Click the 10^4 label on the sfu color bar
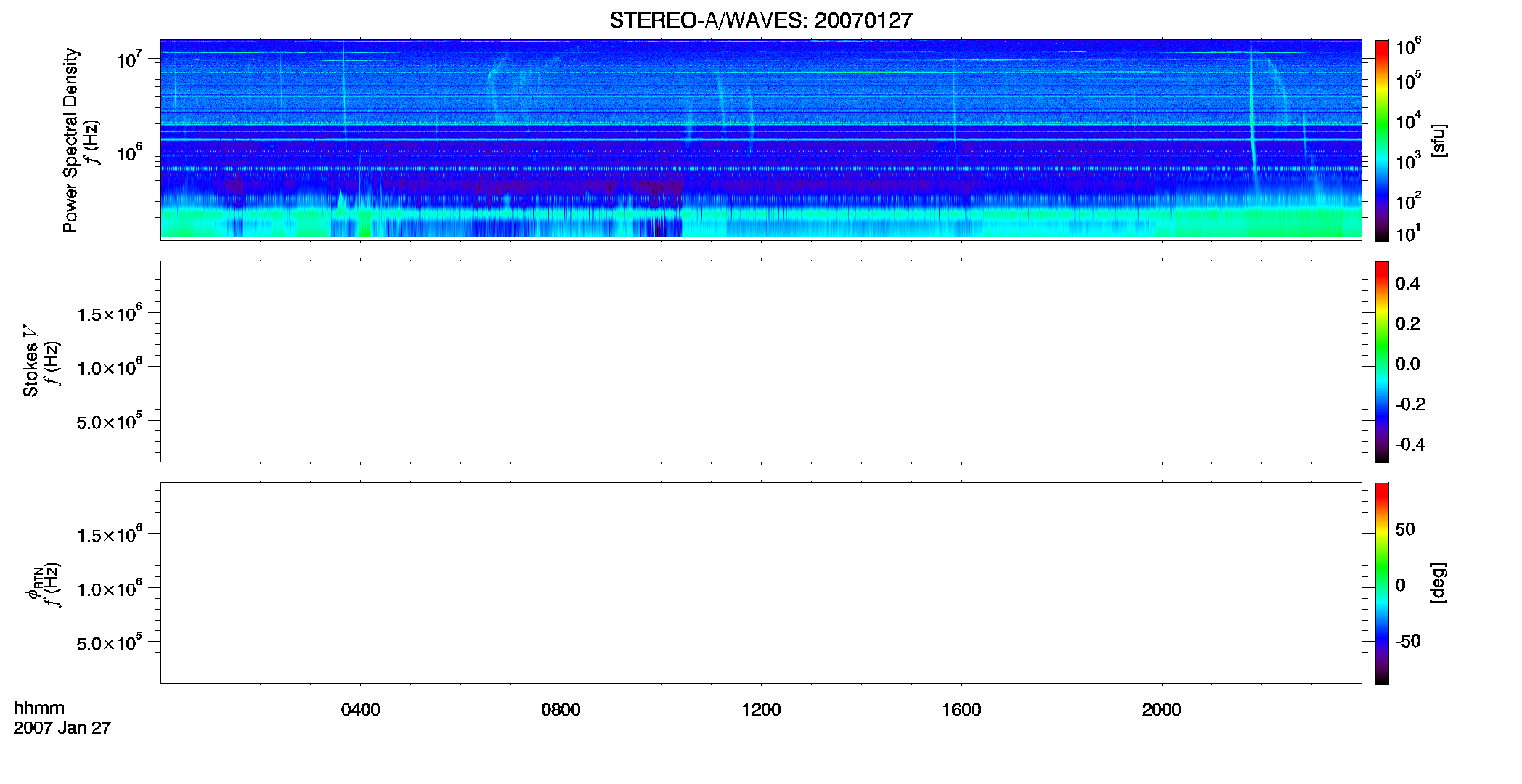The height and width of the screenshot is (784, 1522). click(1408, 120)
